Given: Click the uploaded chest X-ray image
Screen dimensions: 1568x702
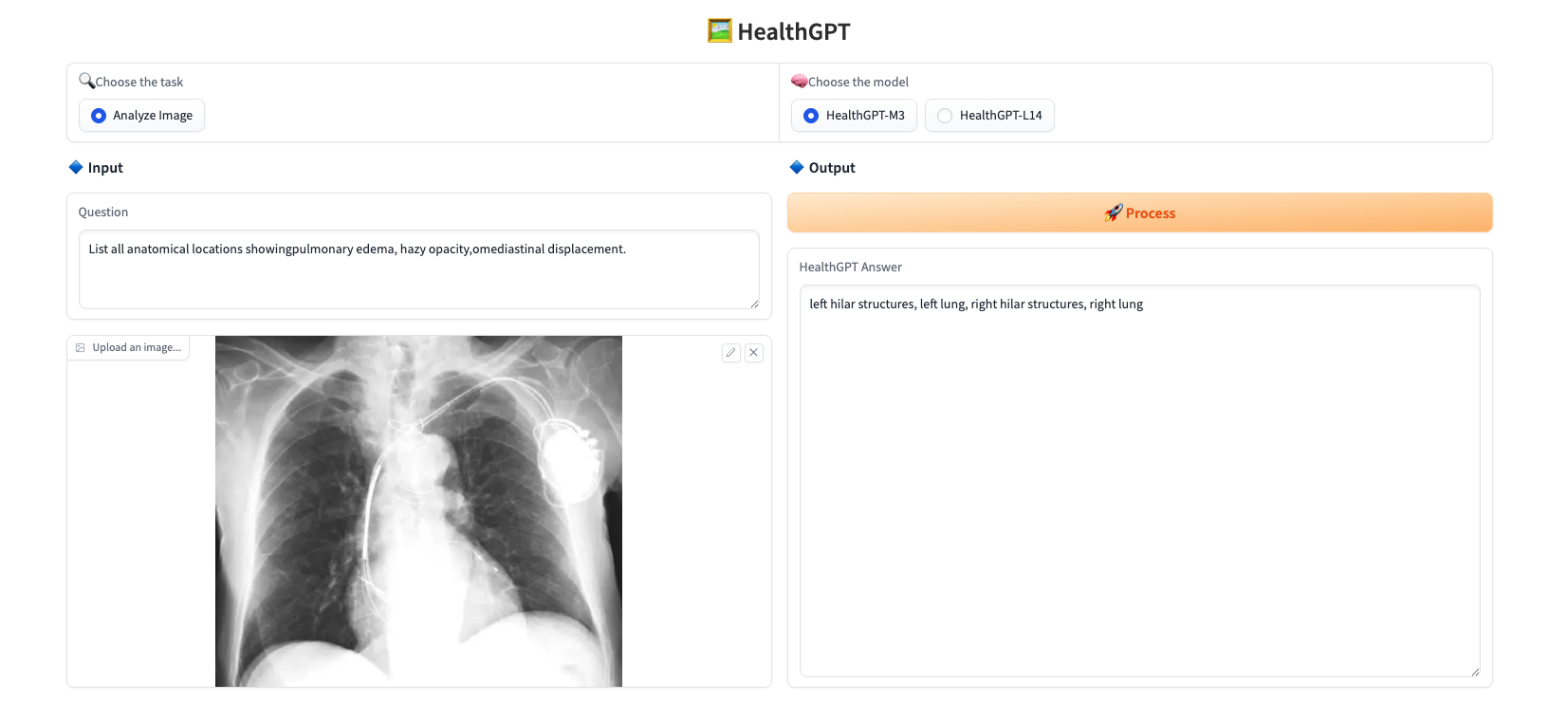Looking at the screenshot, I should [418, 511].
